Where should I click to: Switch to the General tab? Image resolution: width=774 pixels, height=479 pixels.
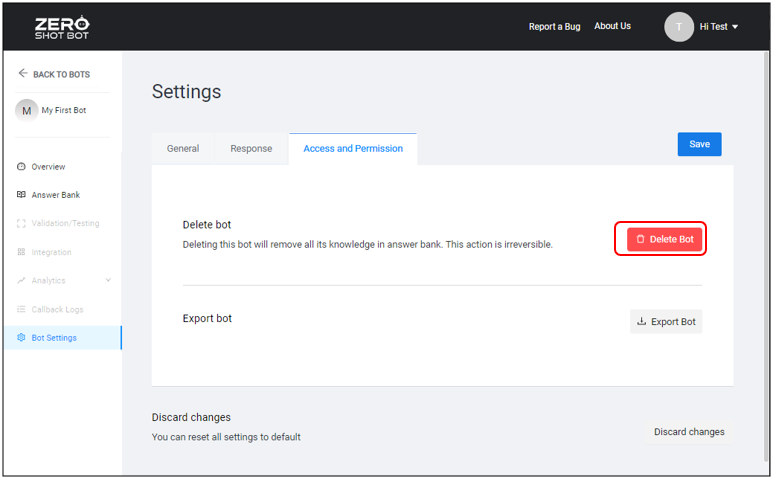click(x=183, y=149)
